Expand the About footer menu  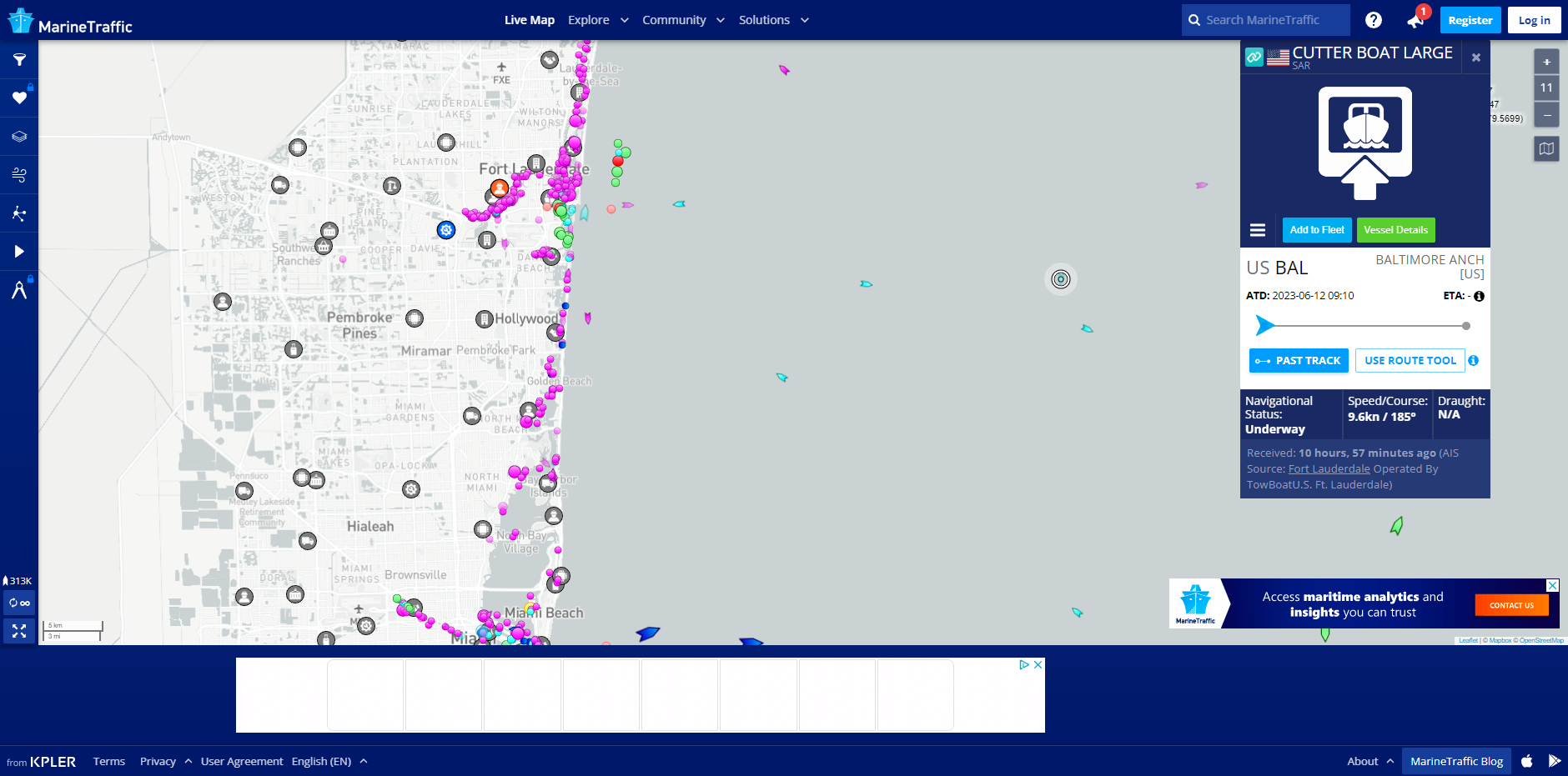click(x=1370, y=761)
